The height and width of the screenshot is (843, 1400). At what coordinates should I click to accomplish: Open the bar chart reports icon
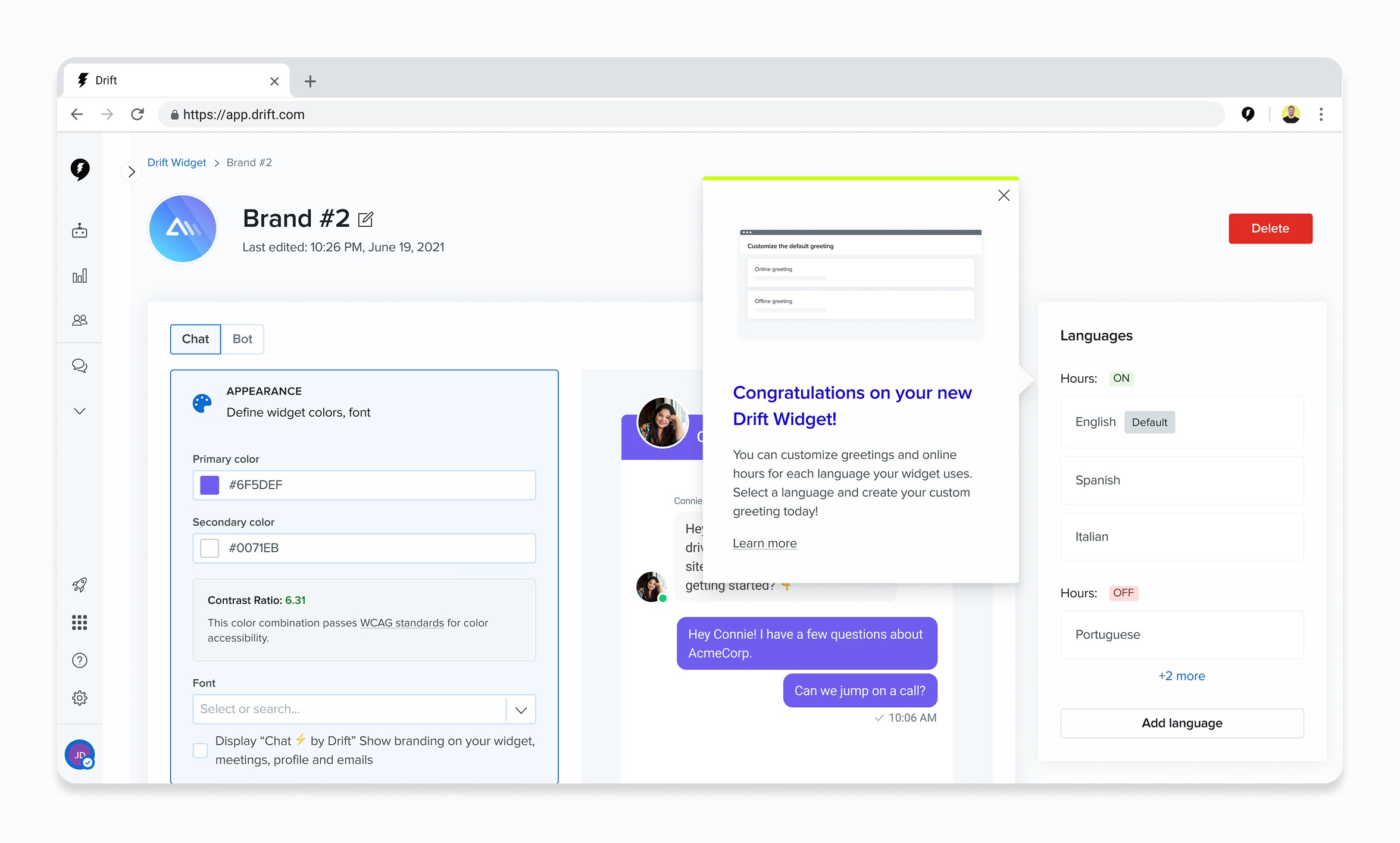80,276
